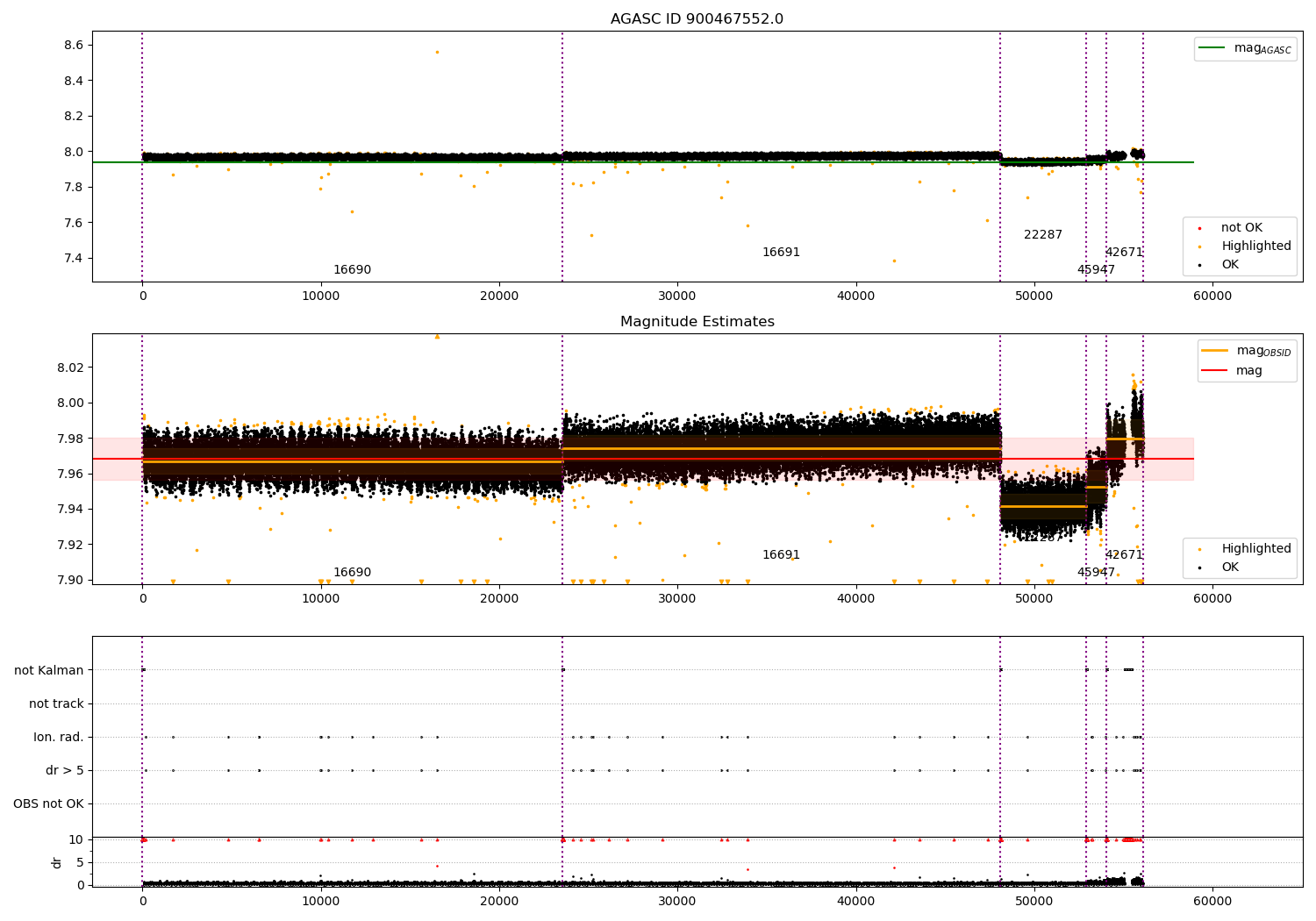Image resolution: width=1316 pixels, height=921 pixels.
Task: Click obsid label 42671 in Magnitude Estimates plot
Action: 1124,555
